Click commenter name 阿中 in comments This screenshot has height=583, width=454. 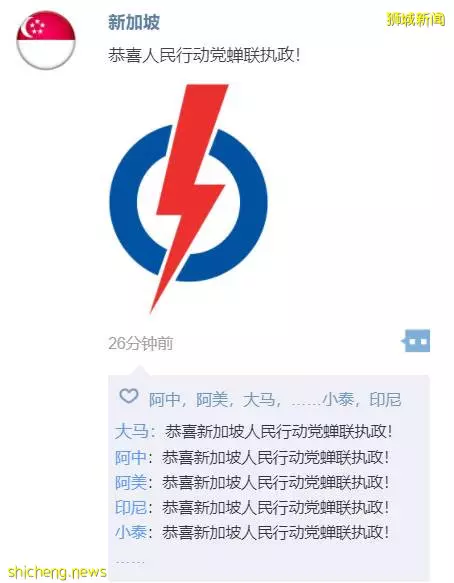[x=131, y=457]
